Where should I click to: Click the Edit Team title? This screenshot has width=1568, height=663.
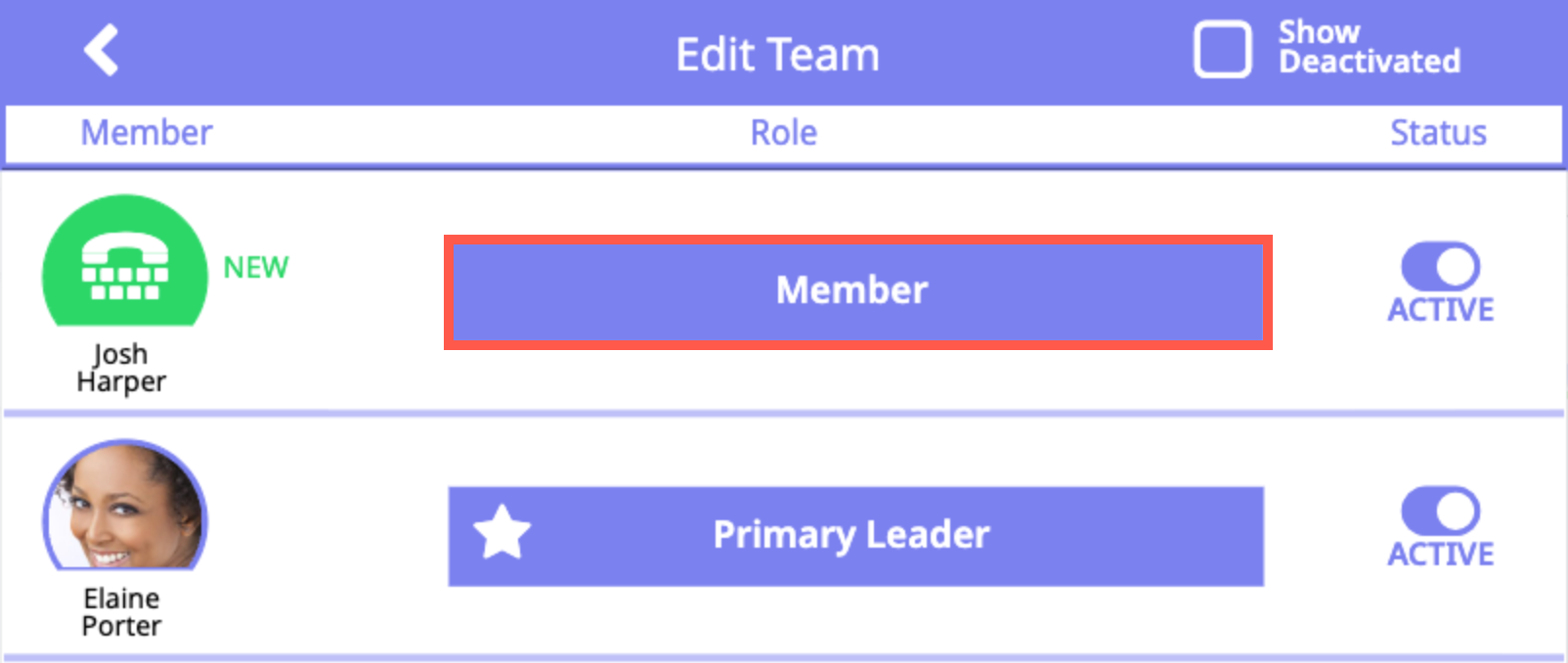pyautogui.click(x=777, y=55)
